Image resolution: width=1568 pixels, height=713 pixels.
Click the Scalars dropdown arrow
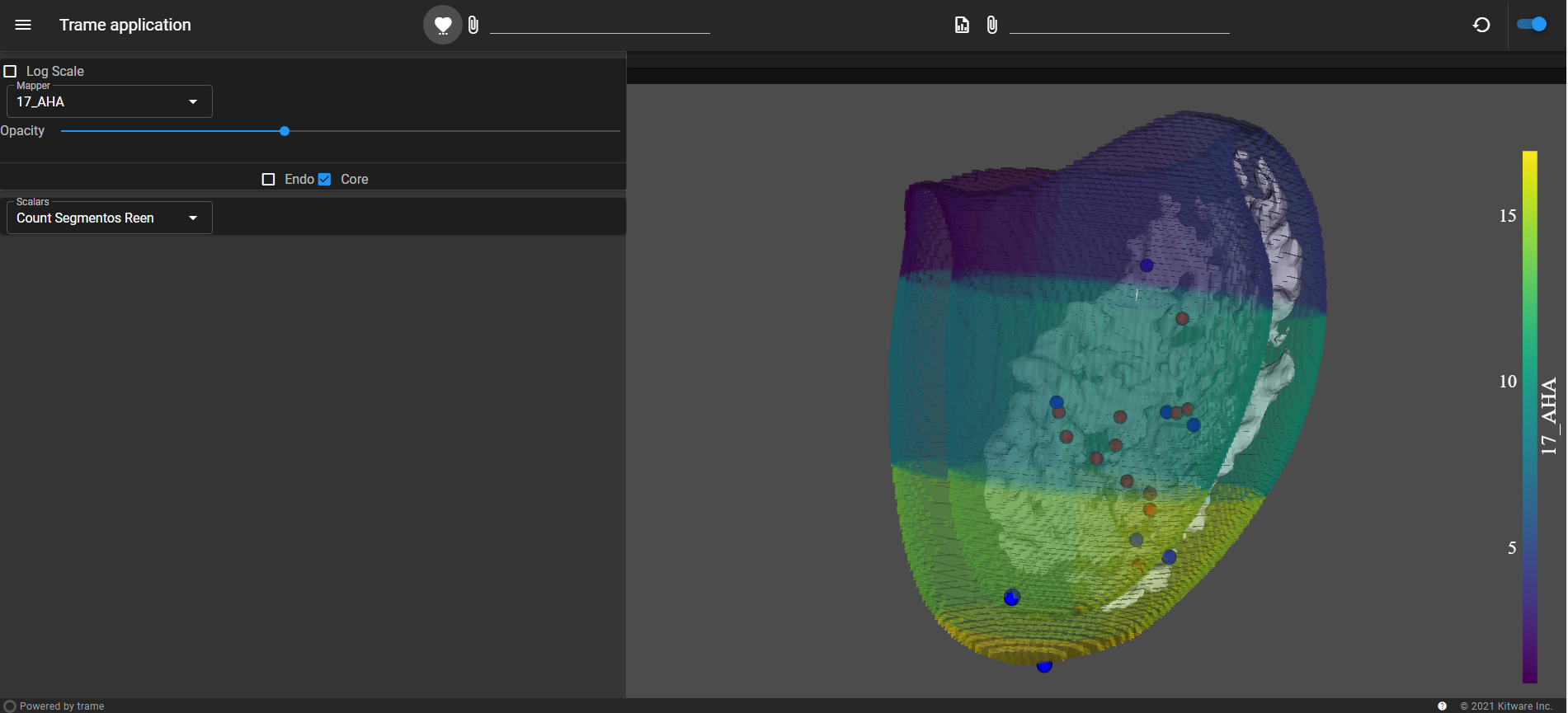click(193, 218)
